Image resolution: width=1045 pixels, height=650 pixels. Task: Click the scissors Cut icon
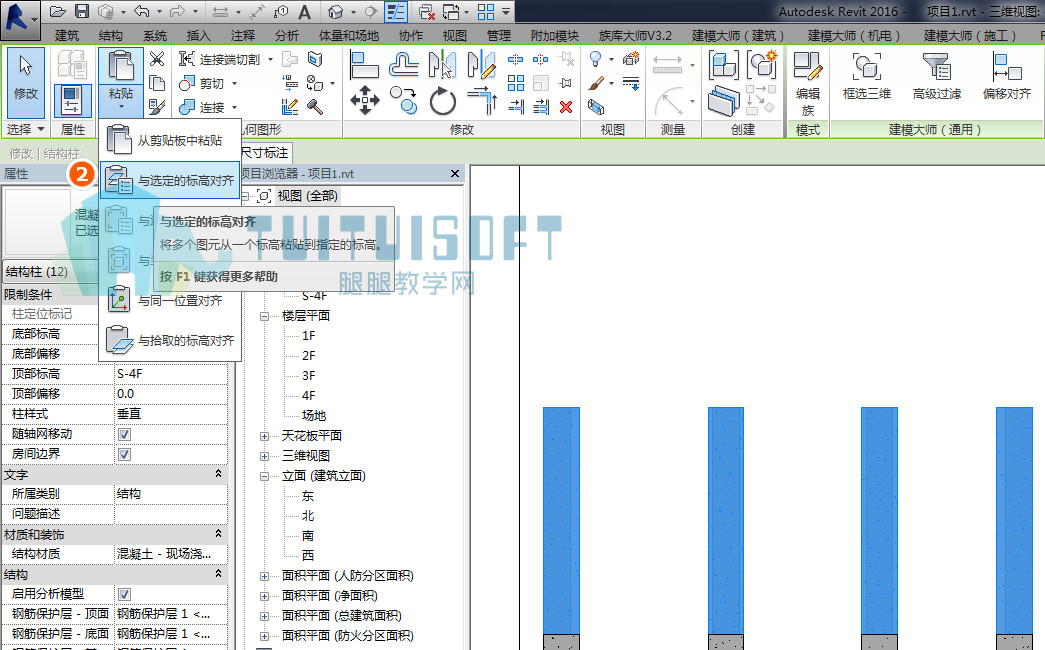pyautogui.click(x=157, y=59)
